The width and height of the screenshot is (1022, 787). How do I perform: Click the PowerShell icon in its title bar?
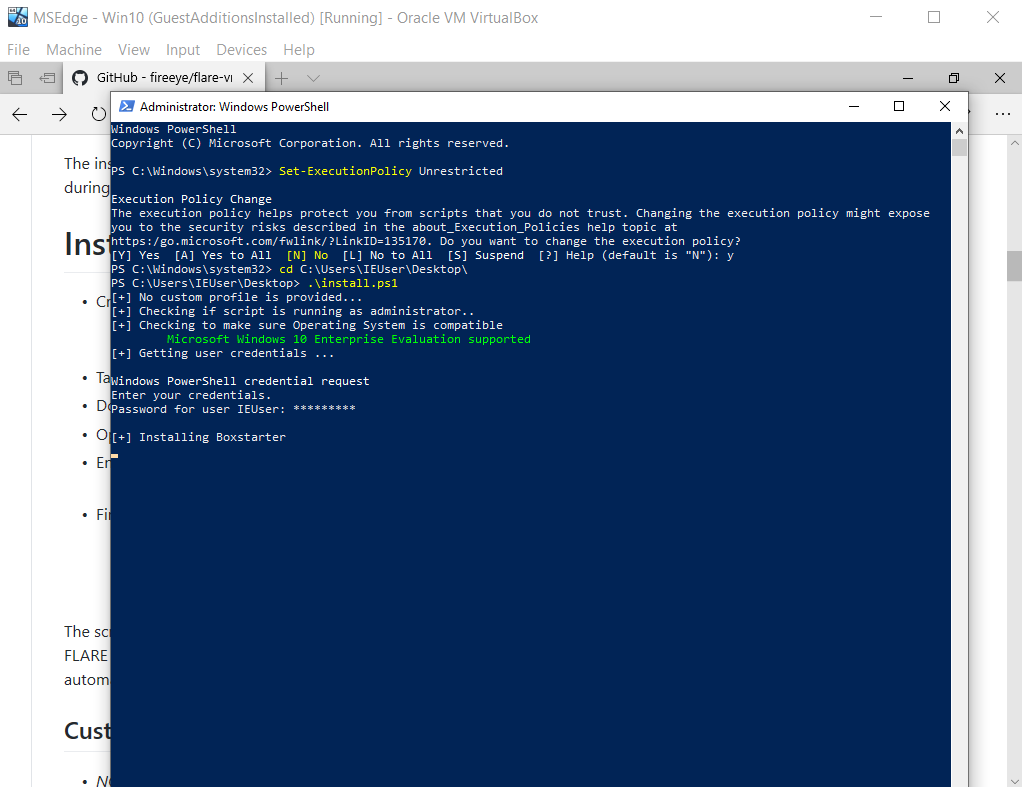[x=126, y=106]
